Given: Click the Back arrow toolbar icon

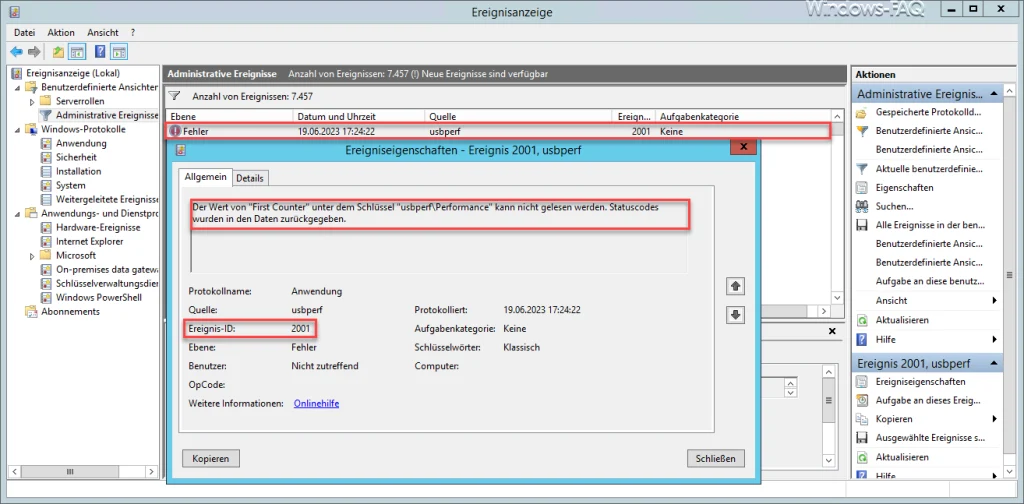Looking at the screenshot, I should coord(16,52).
